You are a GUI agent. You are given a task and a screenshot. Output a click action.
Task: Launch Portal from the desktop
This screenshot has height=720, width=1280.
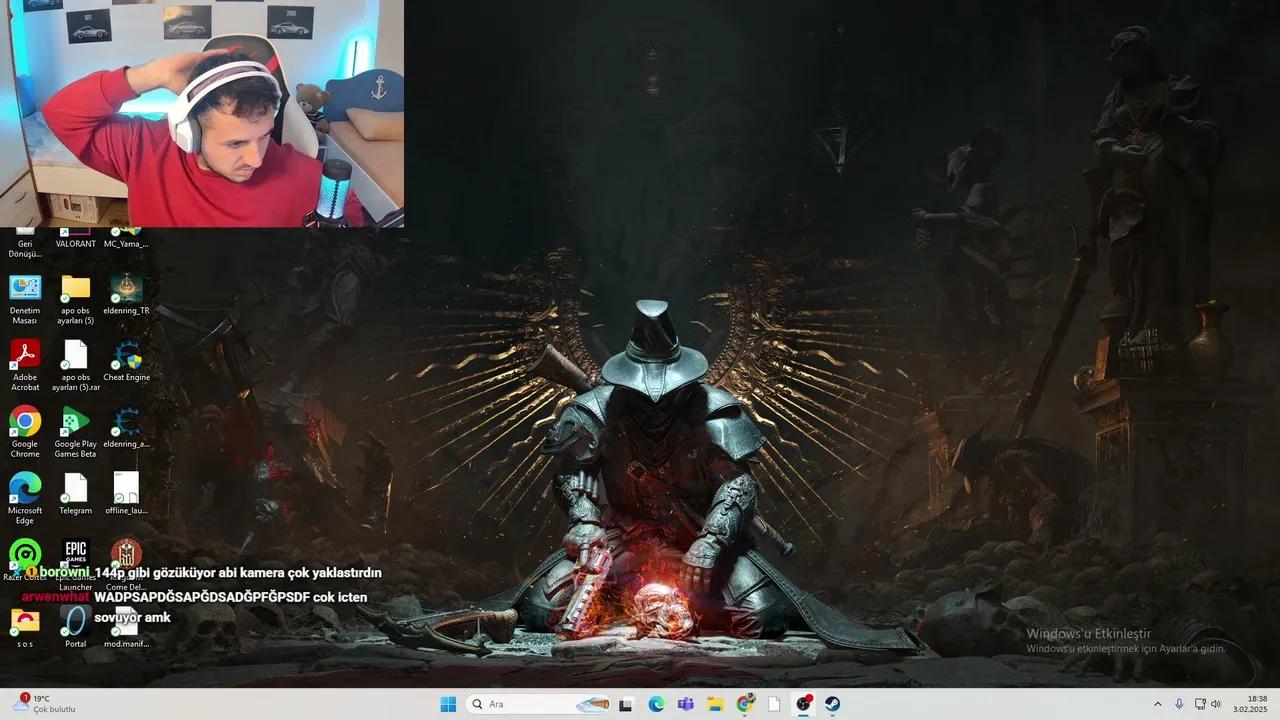75,627
